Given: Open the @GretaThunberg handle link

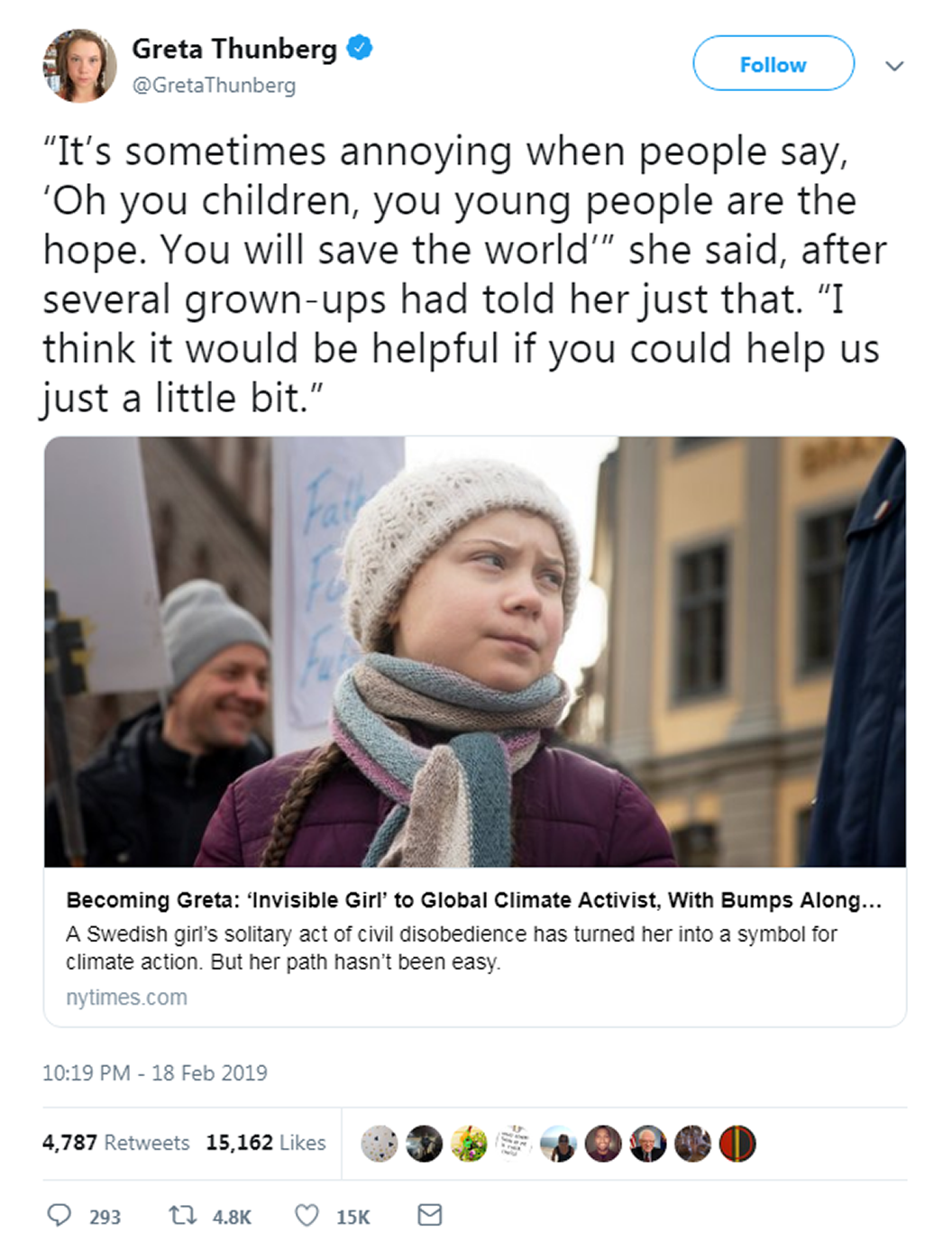Looking at the screenshot, I should click(x=214, y=86).
